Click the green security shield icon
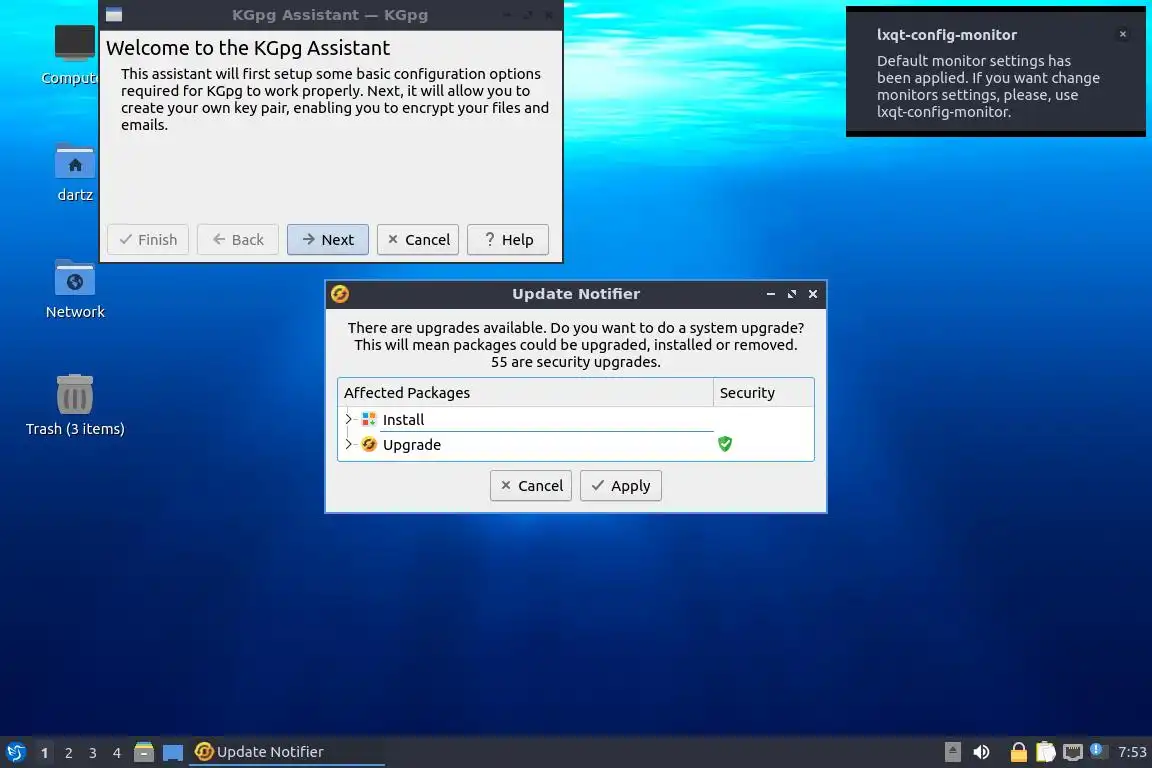 725,443
